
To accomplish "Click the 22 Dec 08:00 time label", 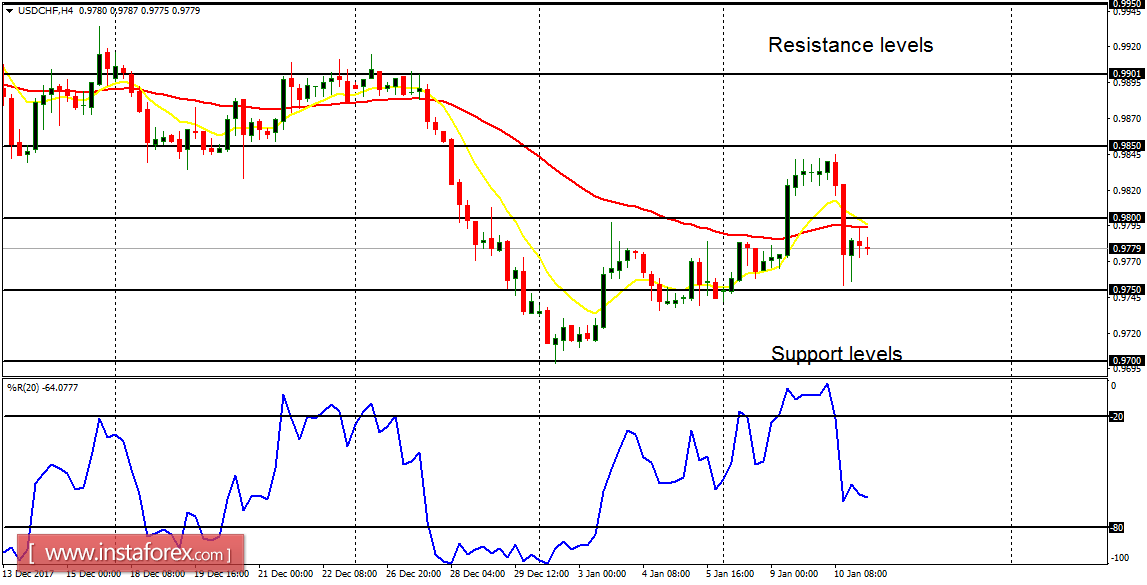I will [x=350, y=574].
